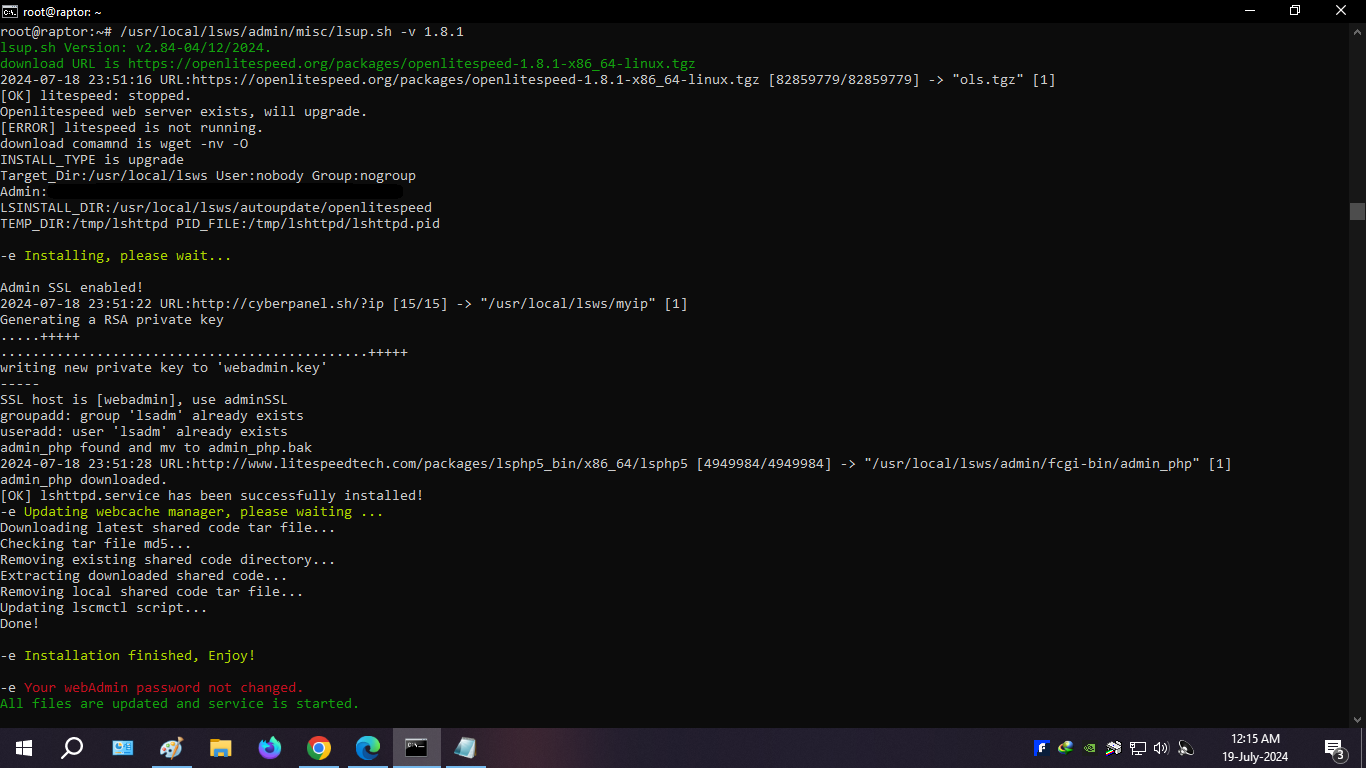
Task: Click 'Extracting downloaded shared code...' line
Action: coord(144,576)
